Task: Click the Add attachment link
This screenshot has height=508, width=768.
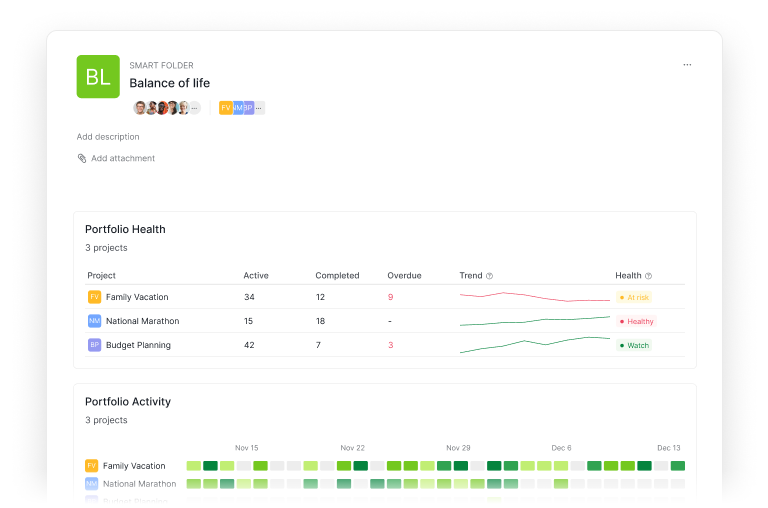Action: 123,158
